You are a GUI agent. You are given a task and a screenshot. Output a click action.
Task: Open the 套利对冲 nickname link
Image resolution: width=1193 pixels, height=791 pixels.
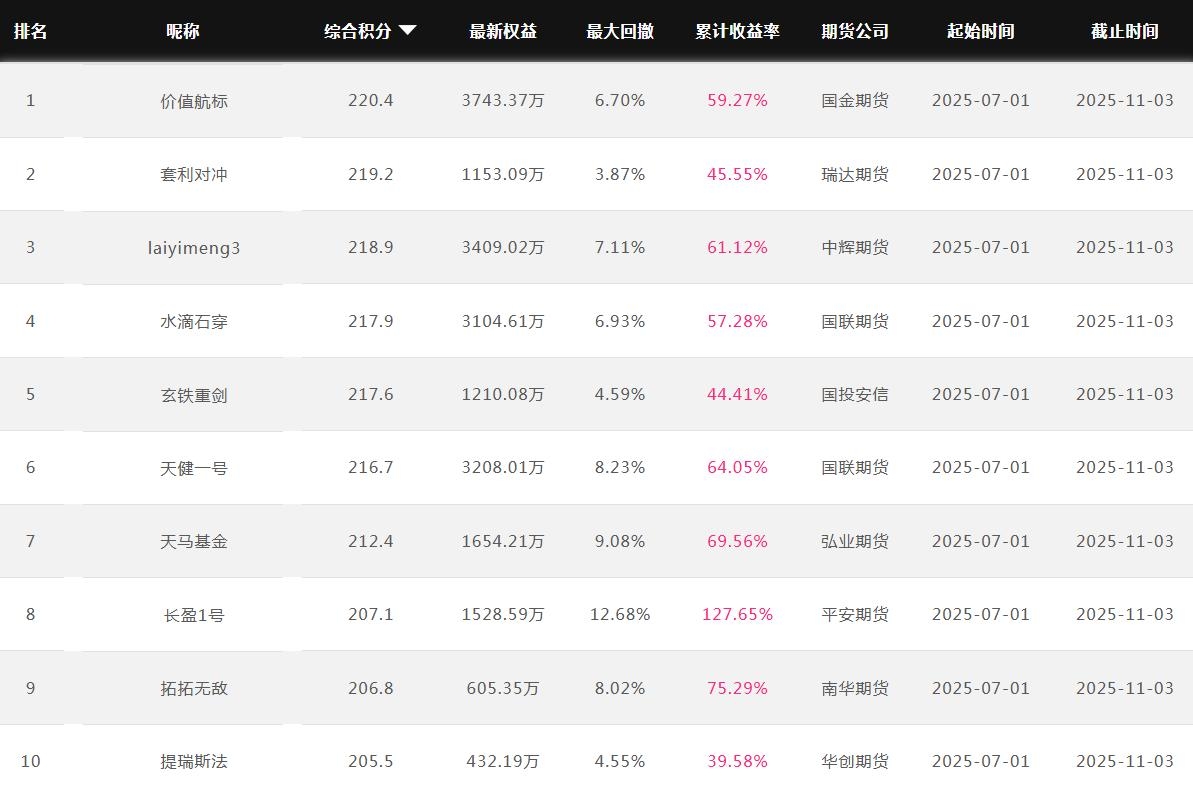tap(194, 174)
